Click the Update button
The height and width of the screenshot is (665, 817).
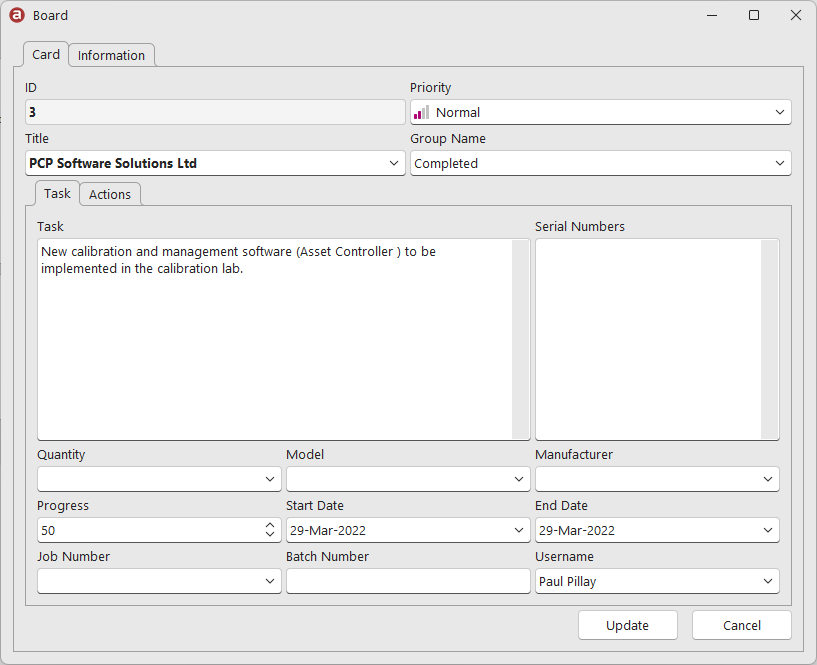coord(627,625)
